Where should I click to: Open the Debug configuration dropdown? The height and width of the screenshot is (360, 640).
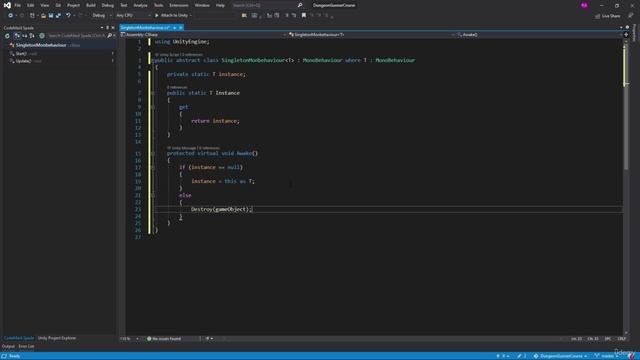tap(102, 16)
